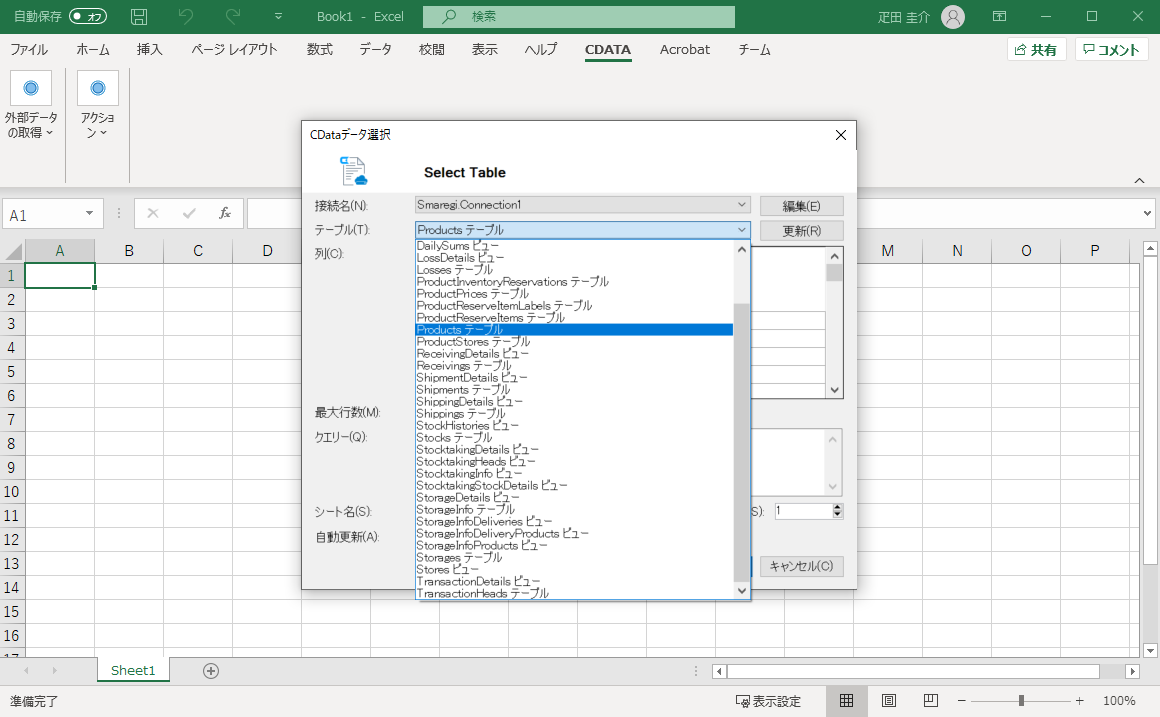Click the 定田圭介 account avatar
The image size is (1160, 717).
(951, 16)
